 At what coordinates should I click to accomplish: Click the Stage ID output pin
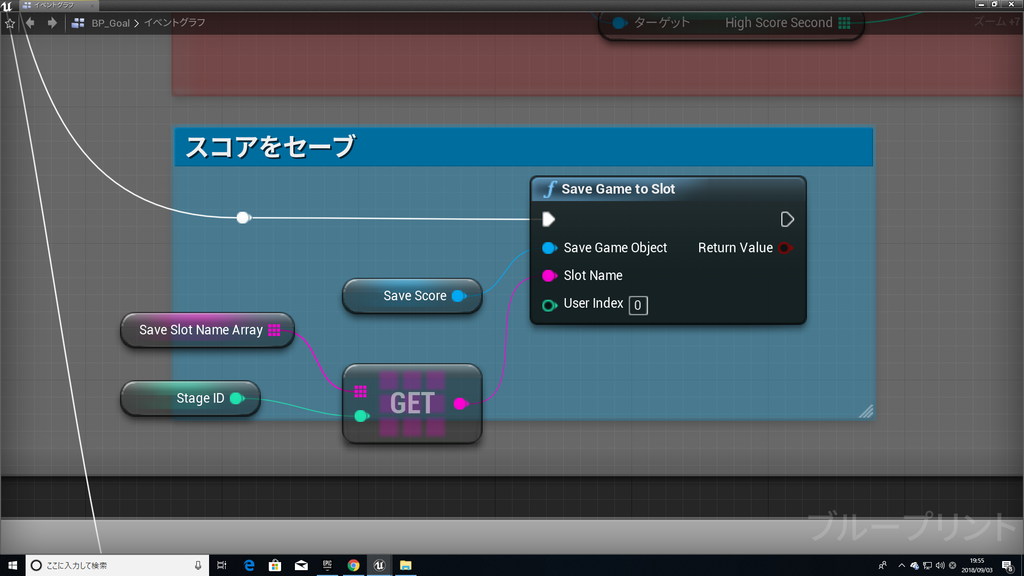coord(237,398)
